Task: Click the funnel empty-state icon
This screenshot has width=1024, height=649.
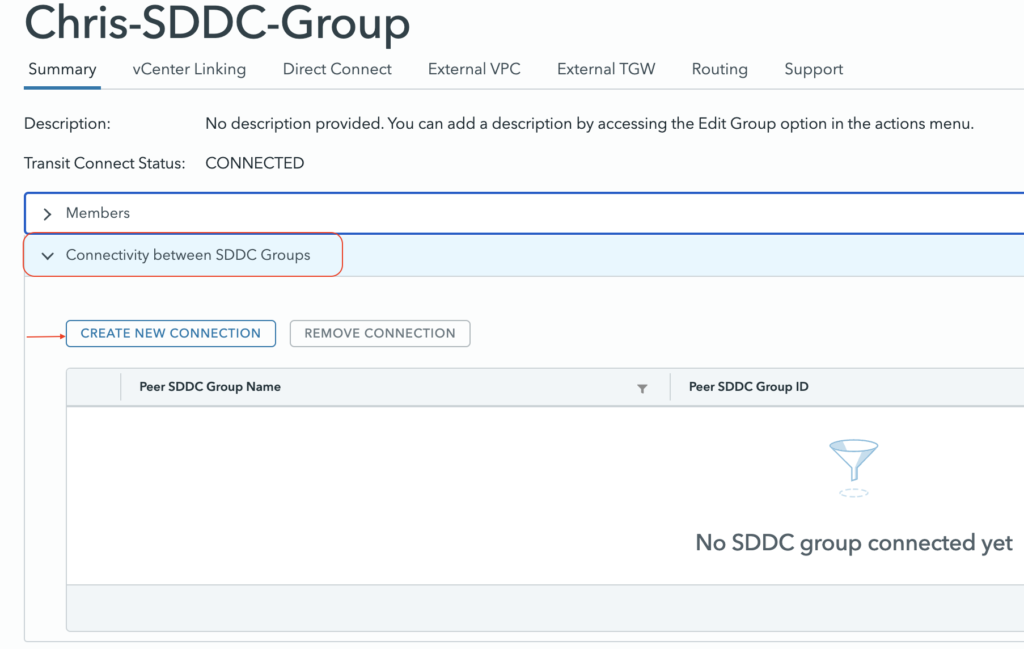Action: pos(853,463)
